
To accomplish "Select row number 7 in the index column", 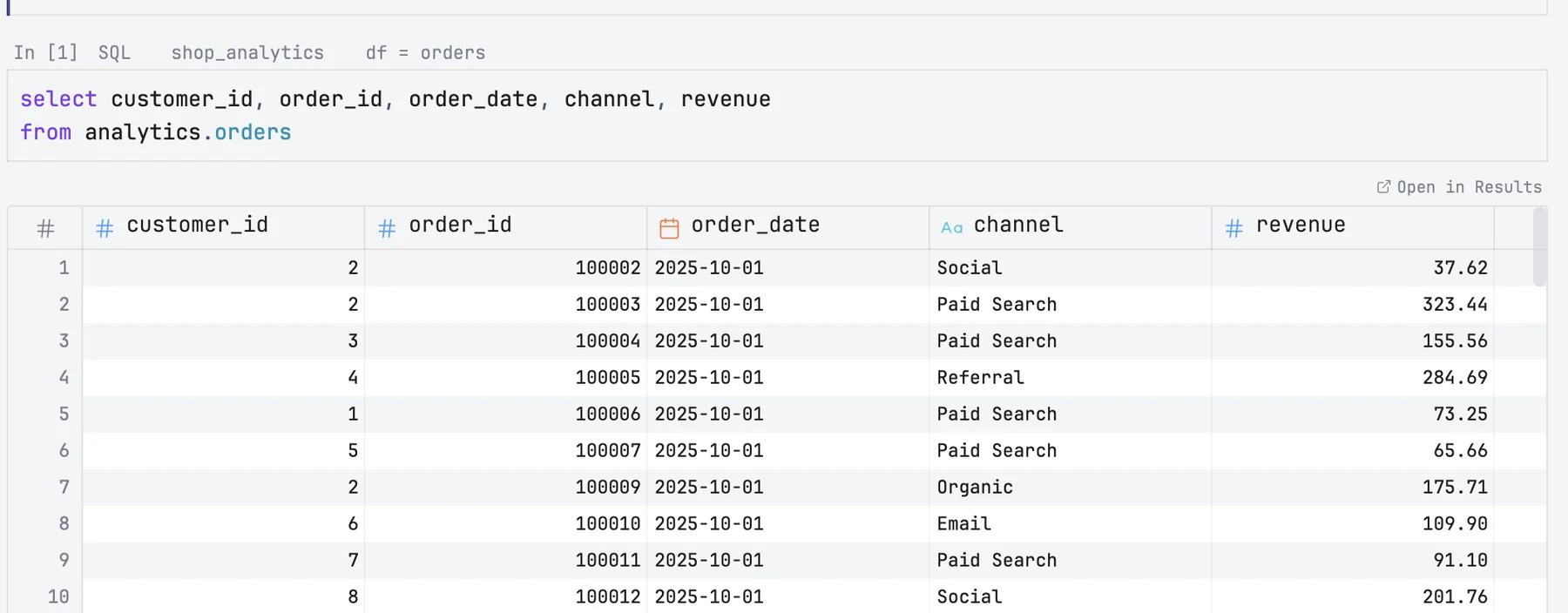I will click(45, 488).
